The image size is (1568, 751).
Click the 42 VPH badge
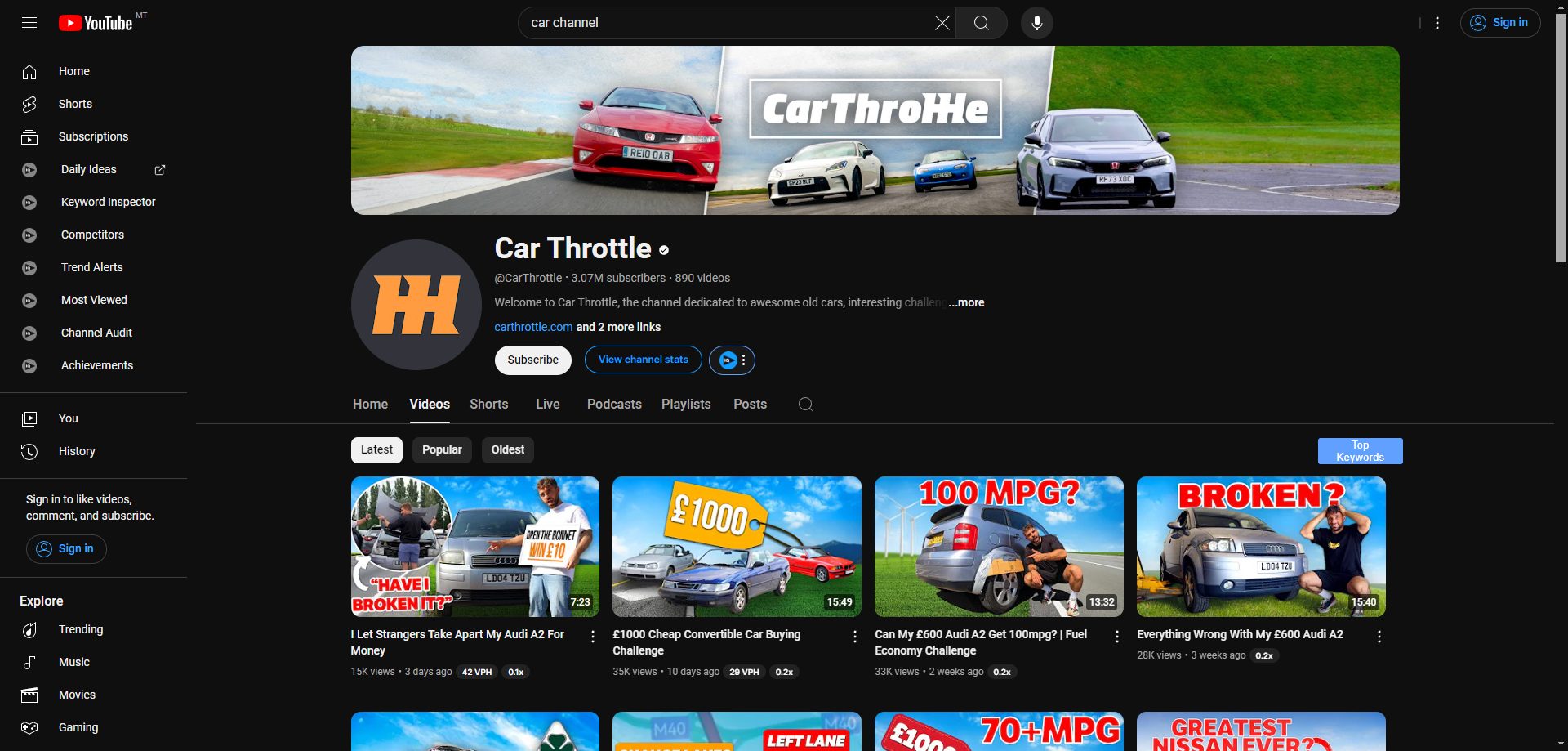tap(477, 673)
